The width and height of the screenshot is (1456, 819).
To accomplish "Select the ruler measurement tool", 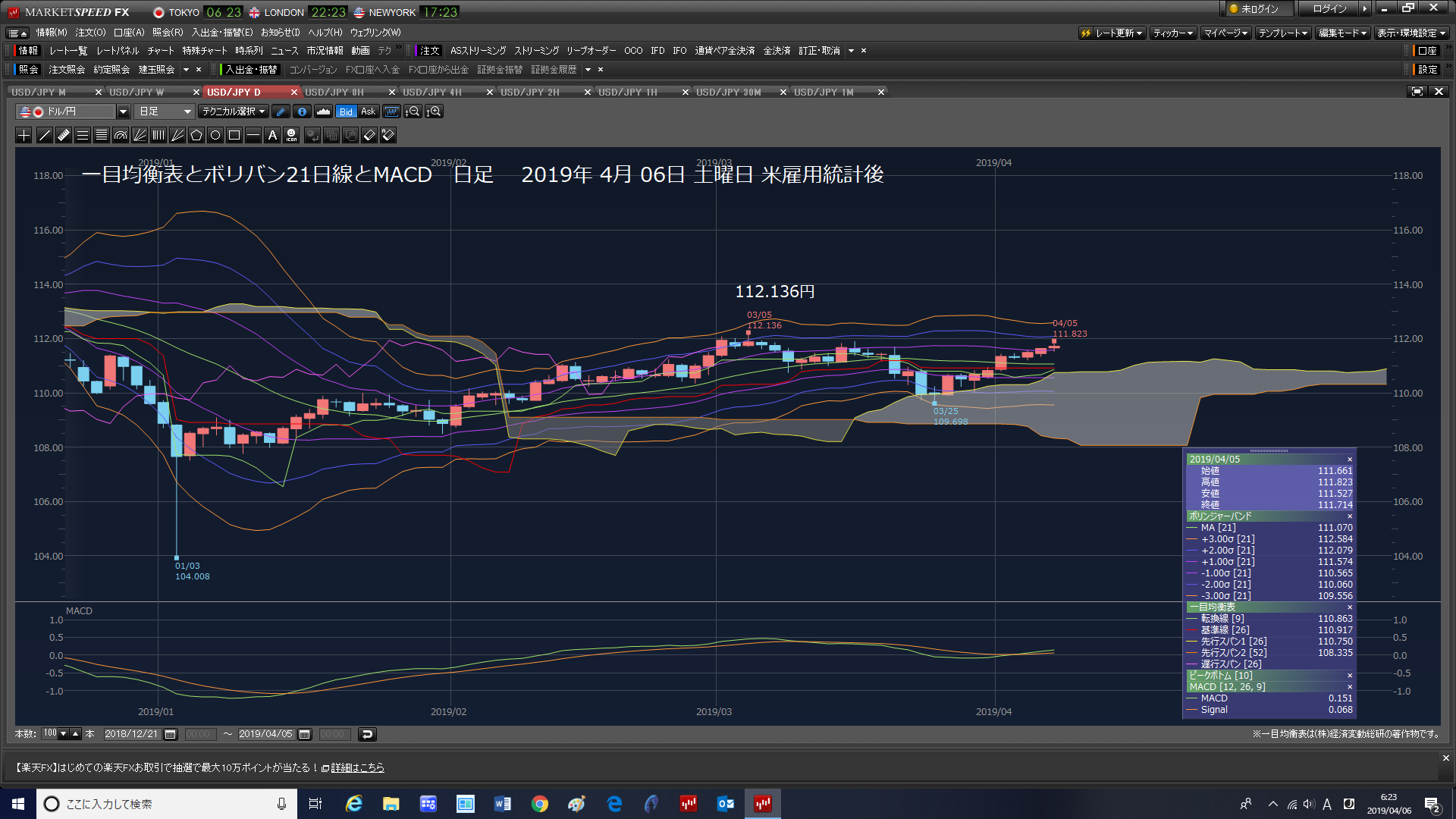I will pyautogui.click(x=64, y=135).
